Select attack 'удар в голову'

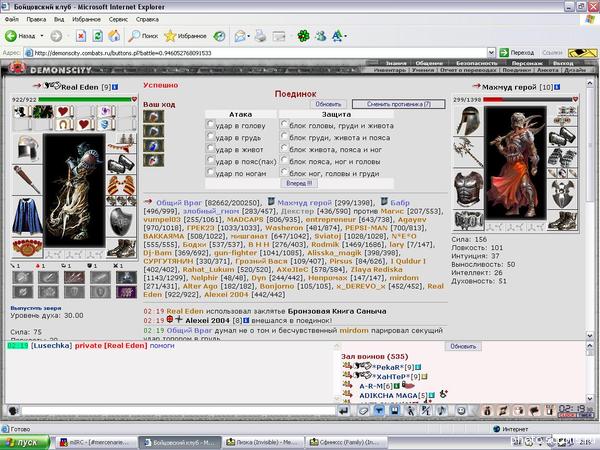(210, 124)
